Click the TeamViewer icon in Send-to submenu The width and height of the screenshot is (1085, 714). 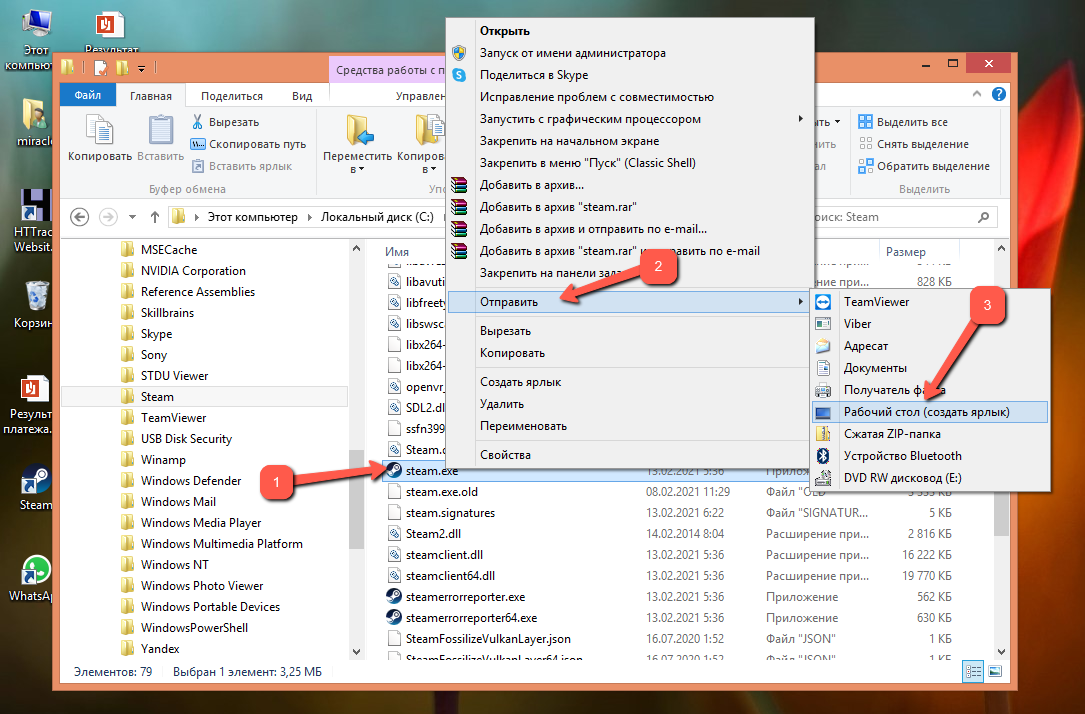tap(823, 302)
